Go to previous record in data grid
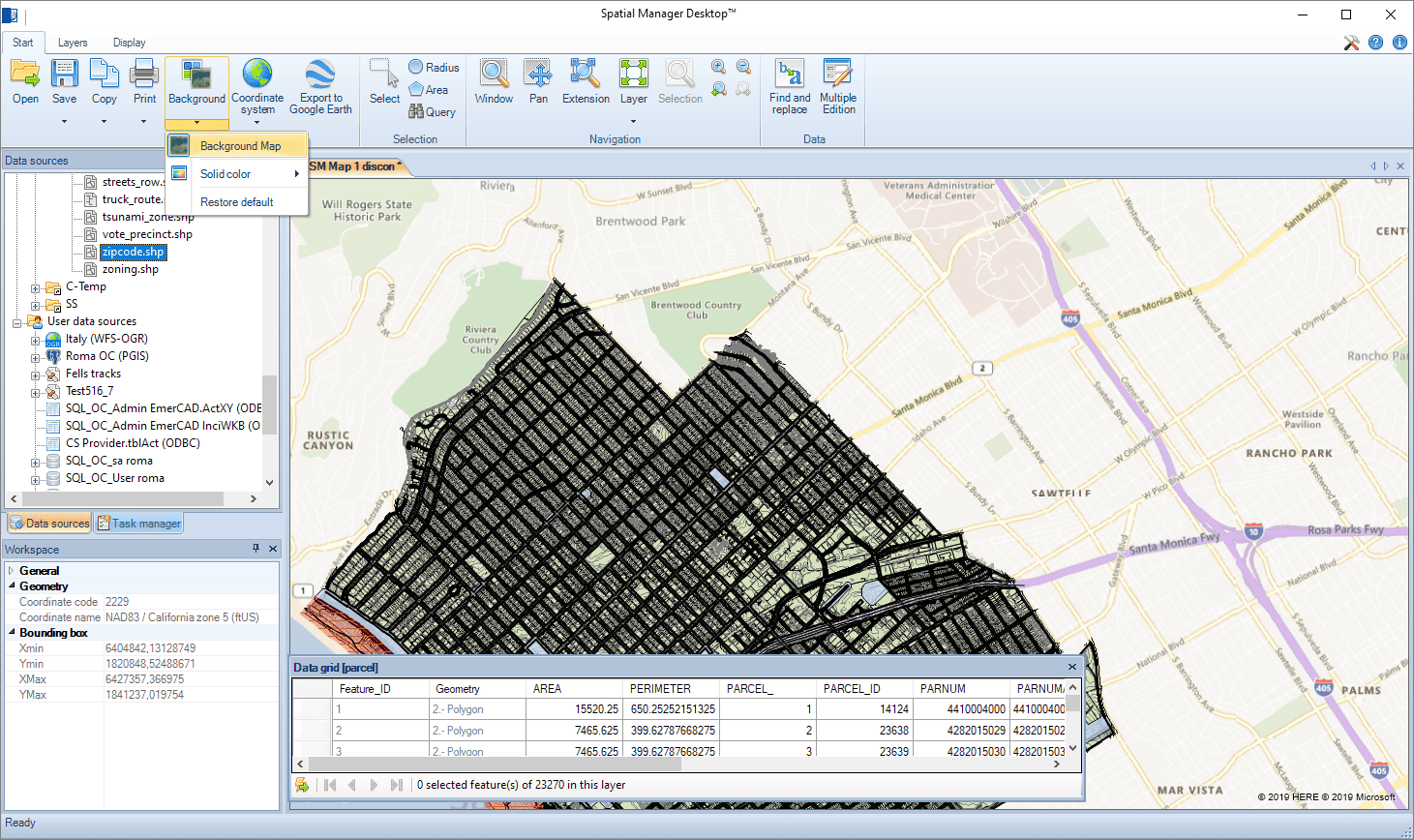 point(352,785)
